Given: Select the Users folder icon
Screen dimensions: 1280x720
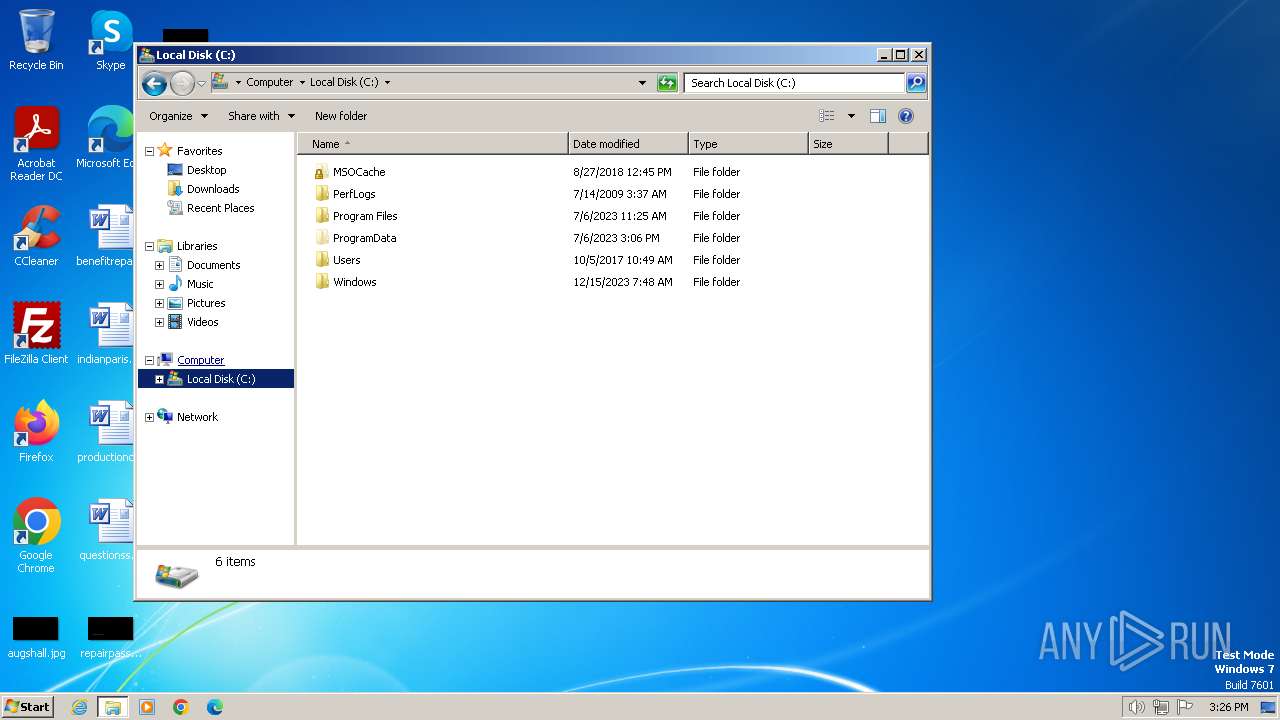Looking at the screenshot, I should click(x=321, y=260).
